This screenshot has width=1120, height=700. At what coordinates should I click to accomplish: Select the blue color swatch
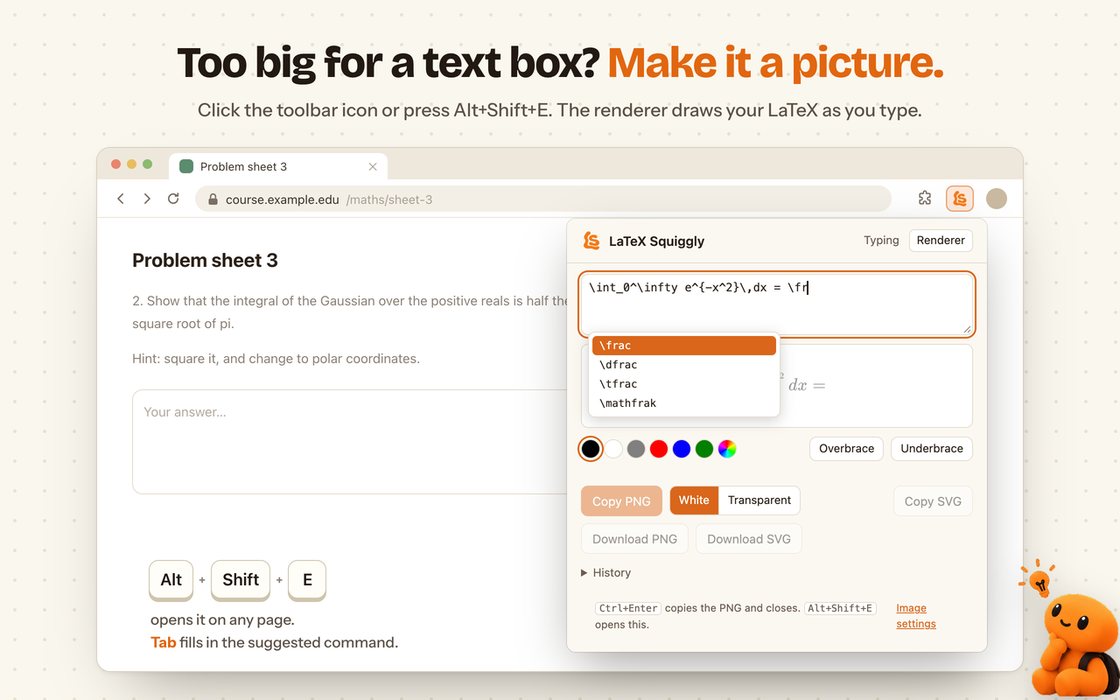(x=681, y=449)
